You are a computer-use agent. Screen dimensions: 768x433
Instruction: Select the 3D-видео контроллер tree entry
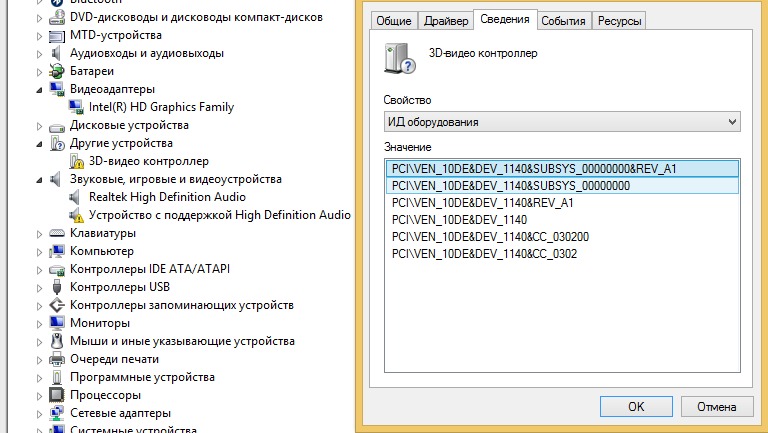(148, 161)
